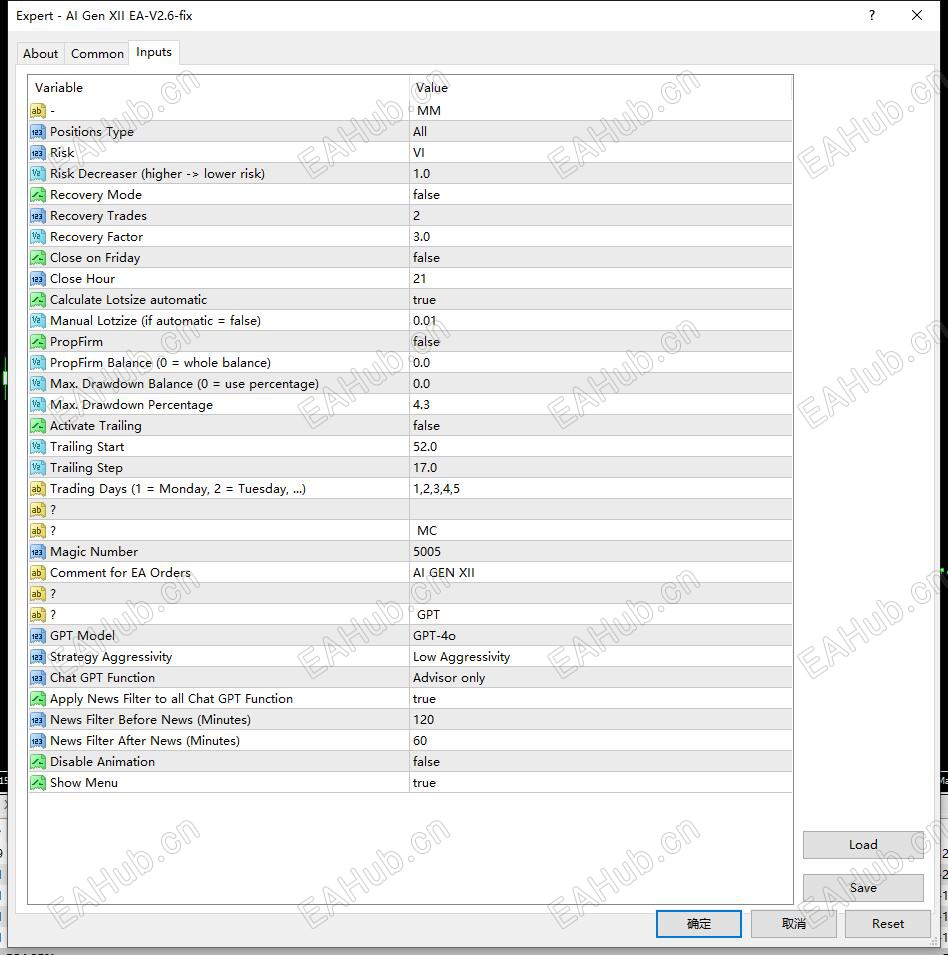Edit Recovery Factor value 3.0
Viewport: 948px width, 955px height.
coord(601,237)
